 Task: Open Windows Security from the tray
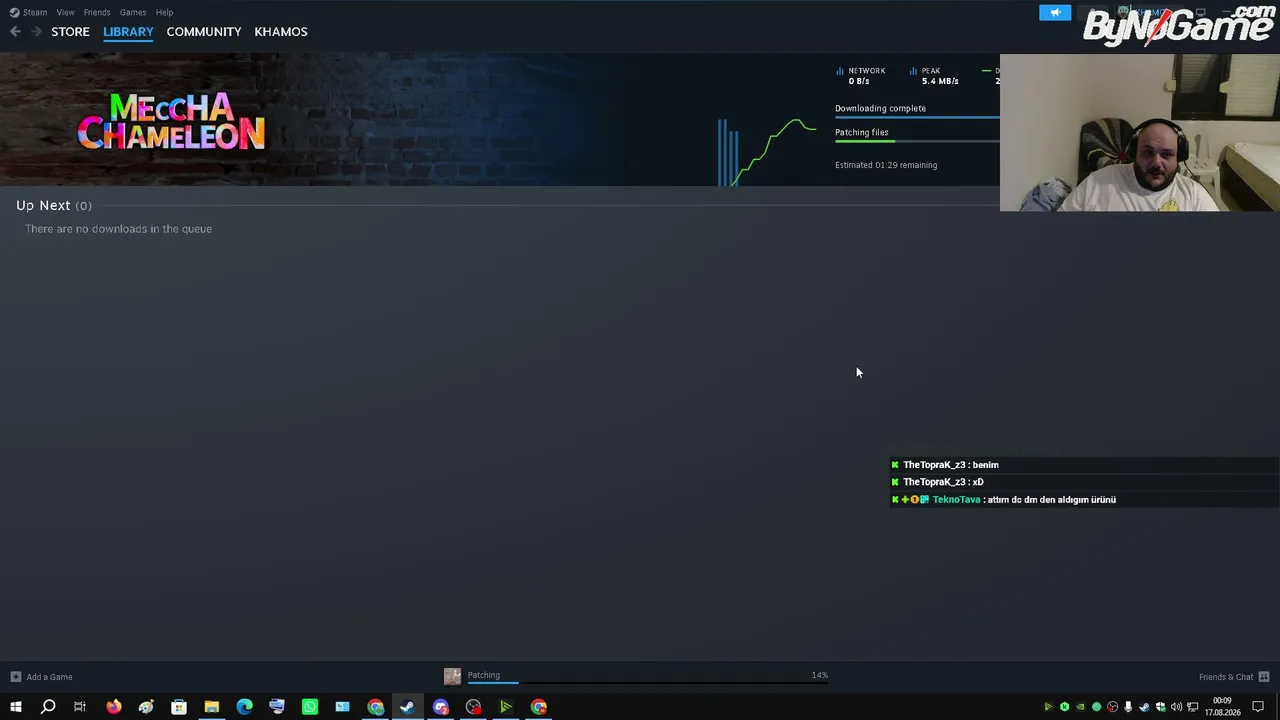point(1160,707)
